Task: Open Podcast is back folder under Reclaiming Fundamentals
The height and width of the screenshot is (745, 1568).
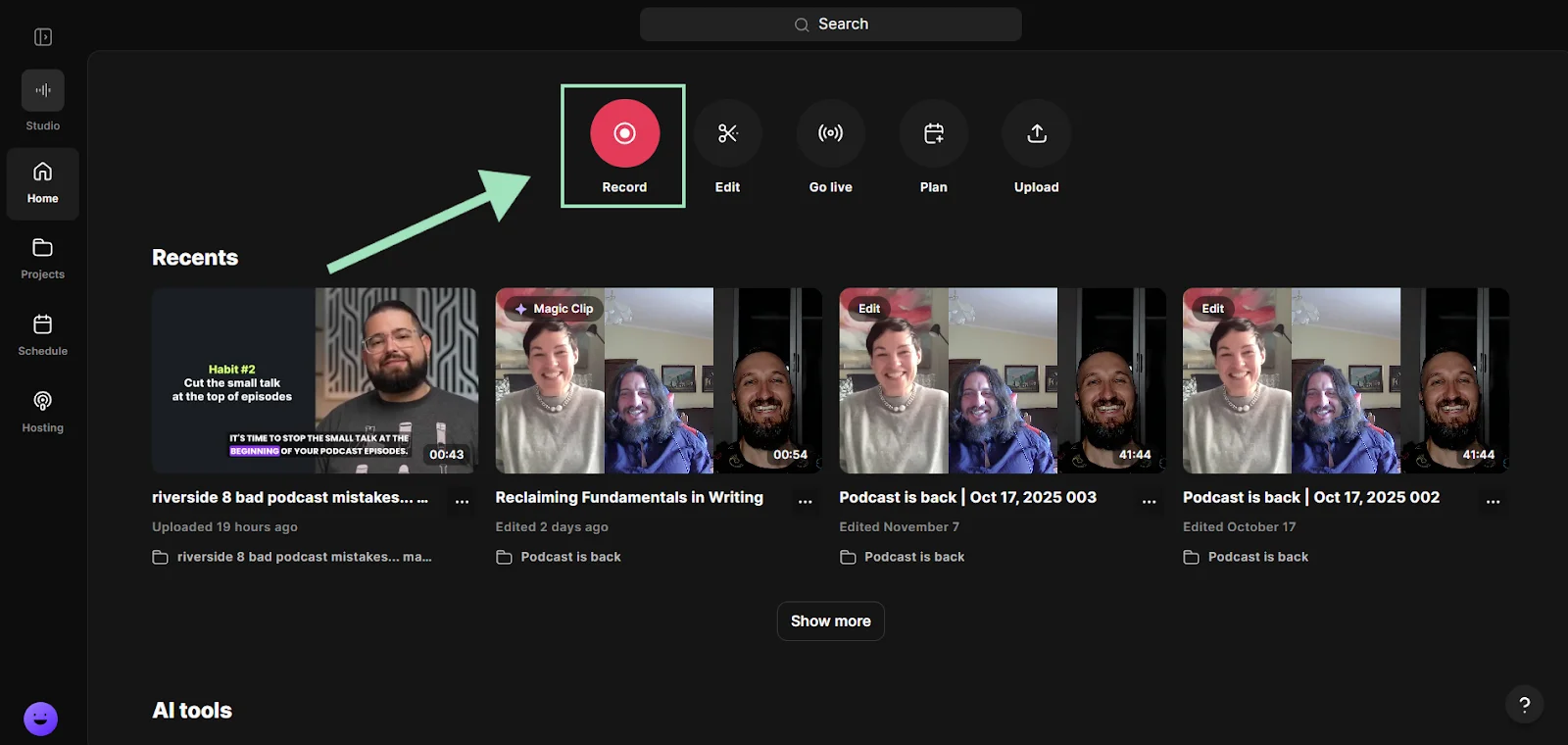Action: click(x=559, y=557)
